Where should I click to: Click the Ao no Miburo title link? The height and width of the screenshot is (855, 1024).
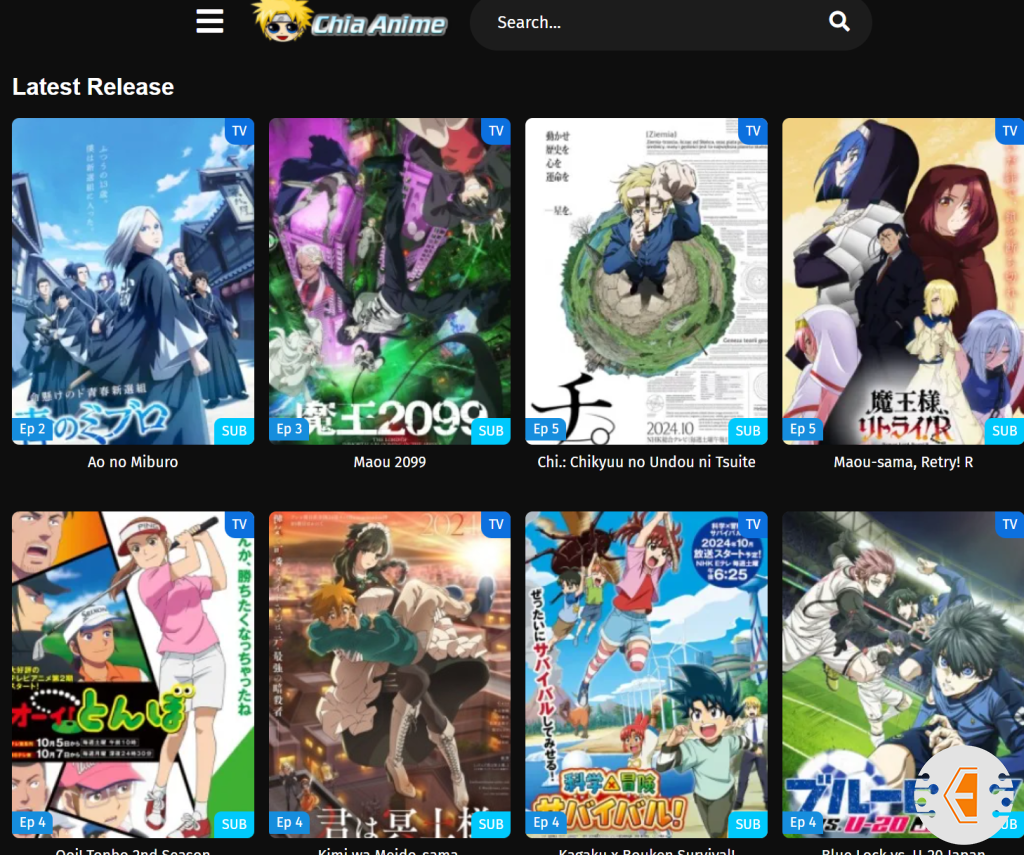point(133,462)
